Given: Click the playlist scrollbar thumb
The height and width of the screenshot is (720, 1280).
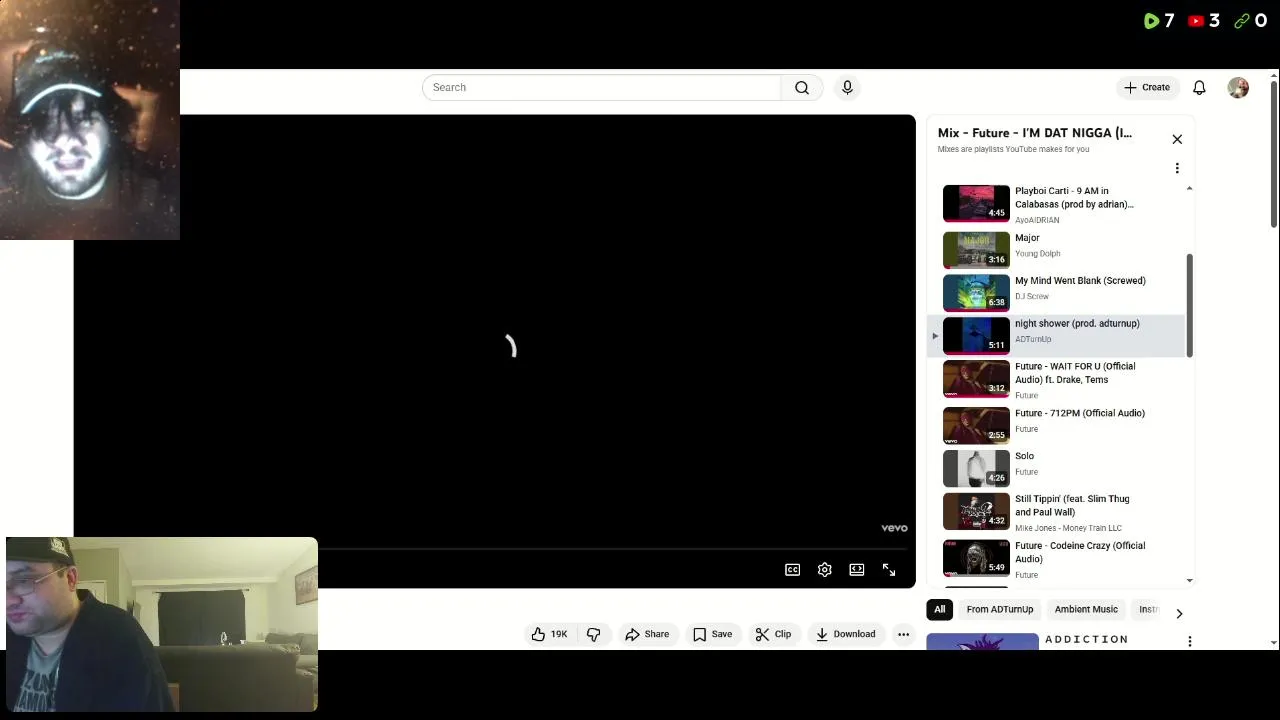Looking at the screenshot, I should pyautogui.click(x=1189, y=305).
